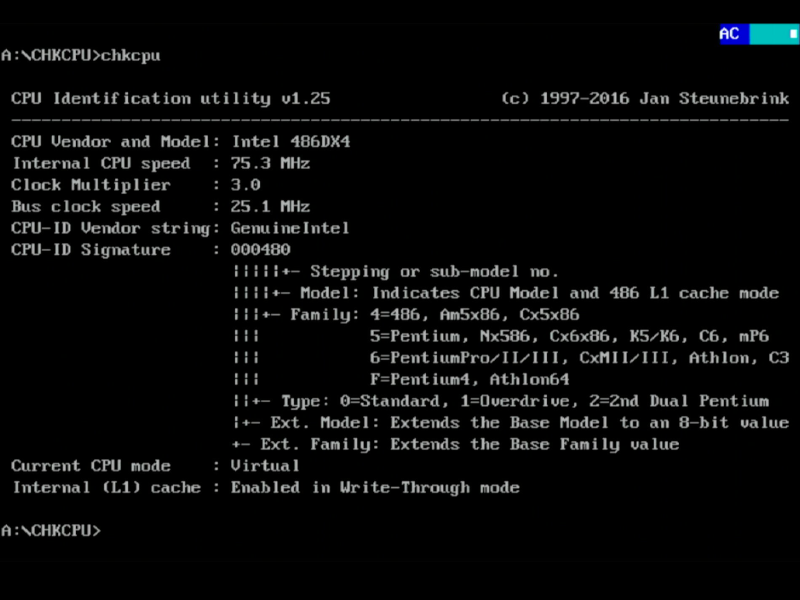
Task: Click the F=Pentium4, Athlon64 family line
Action: click(x=469, y=380)
